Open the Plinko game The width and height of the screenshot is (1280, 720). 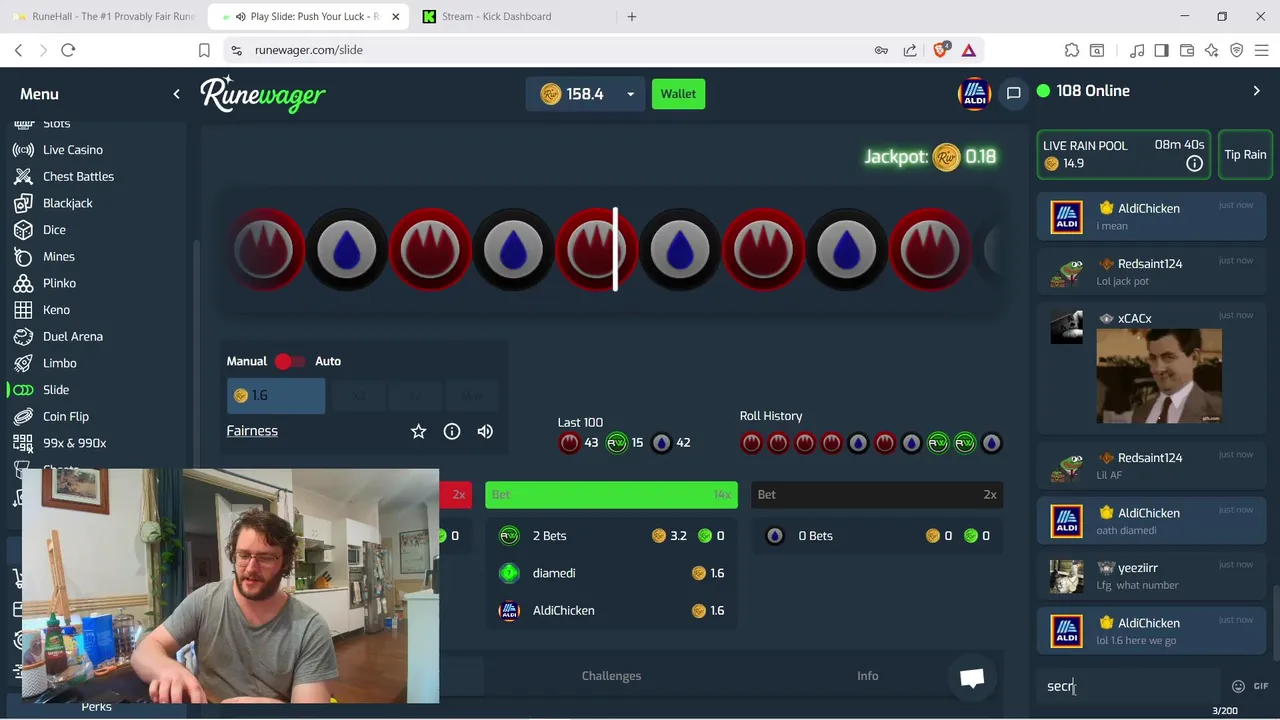pos(59,283)
